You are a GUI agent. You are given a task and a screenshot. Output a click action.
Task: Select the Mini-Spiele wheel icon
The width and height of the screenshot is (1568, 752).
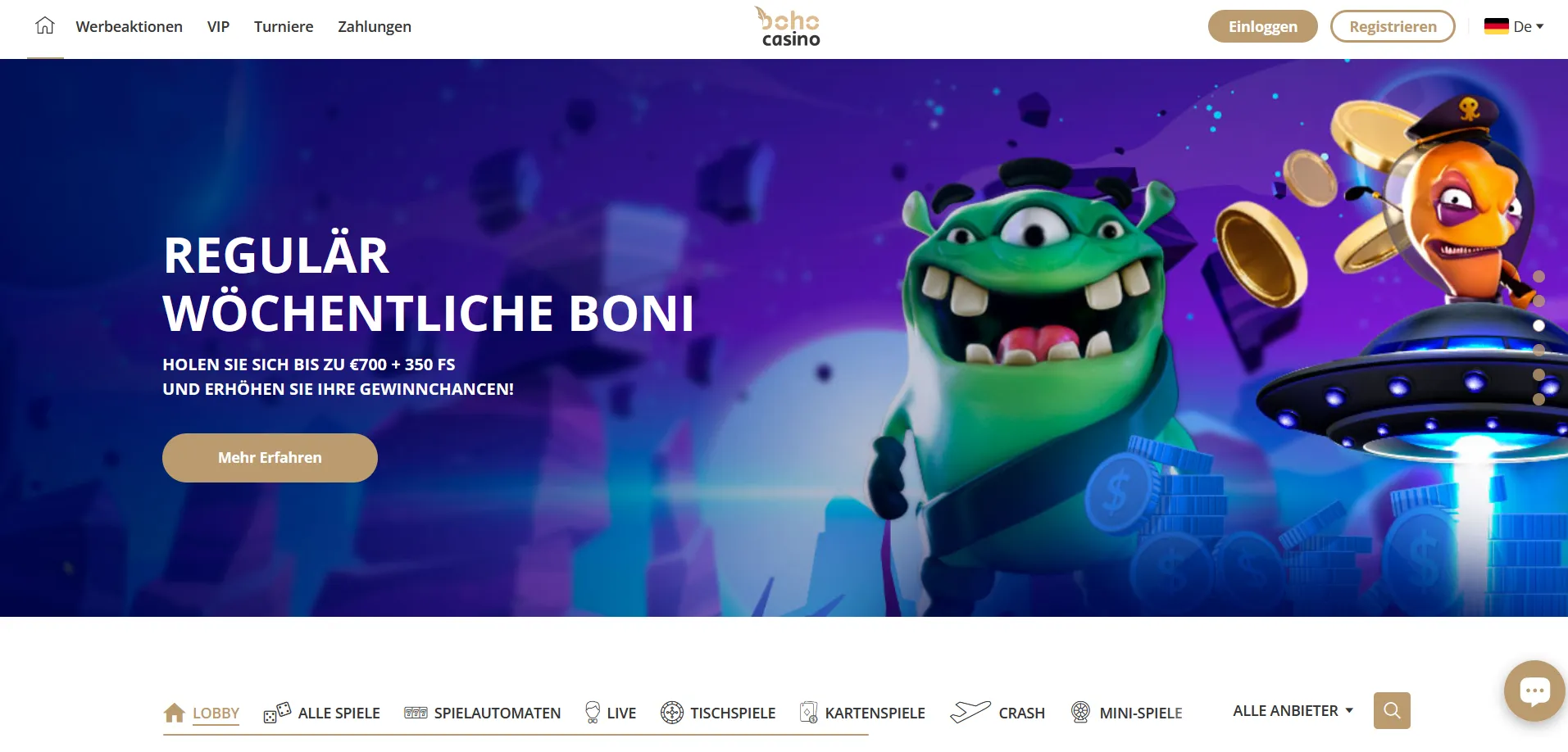click(x=1080, y=713)
